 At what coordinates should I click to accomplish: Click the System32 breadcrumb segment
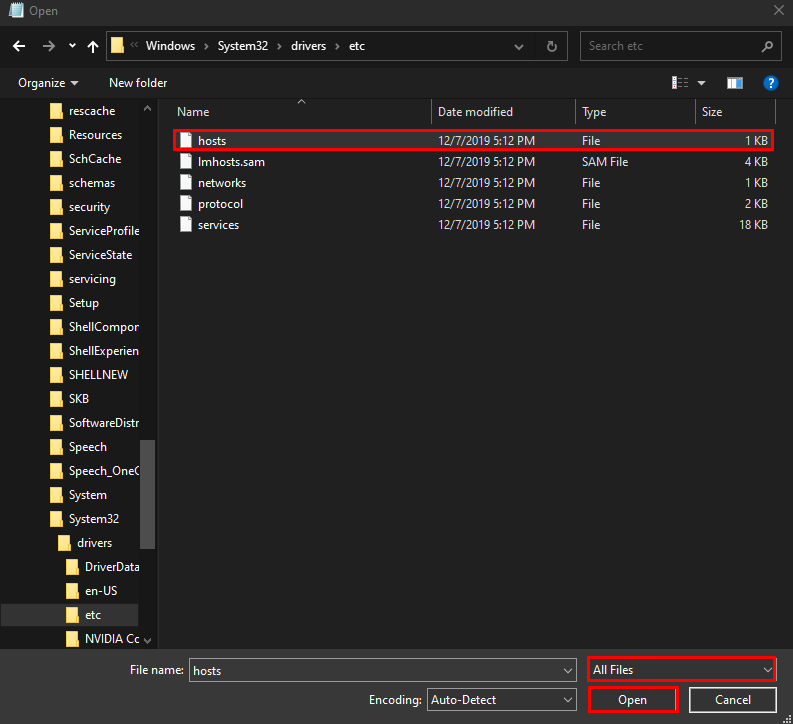243,46
